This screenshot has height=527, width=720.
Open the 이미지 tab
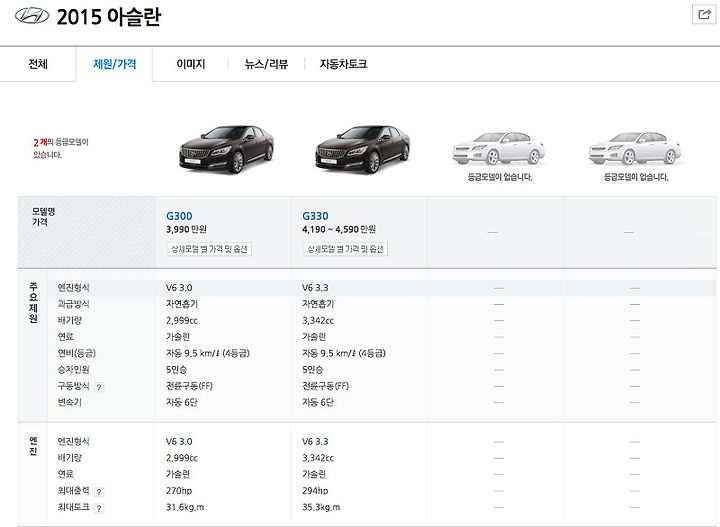(191, 64)
